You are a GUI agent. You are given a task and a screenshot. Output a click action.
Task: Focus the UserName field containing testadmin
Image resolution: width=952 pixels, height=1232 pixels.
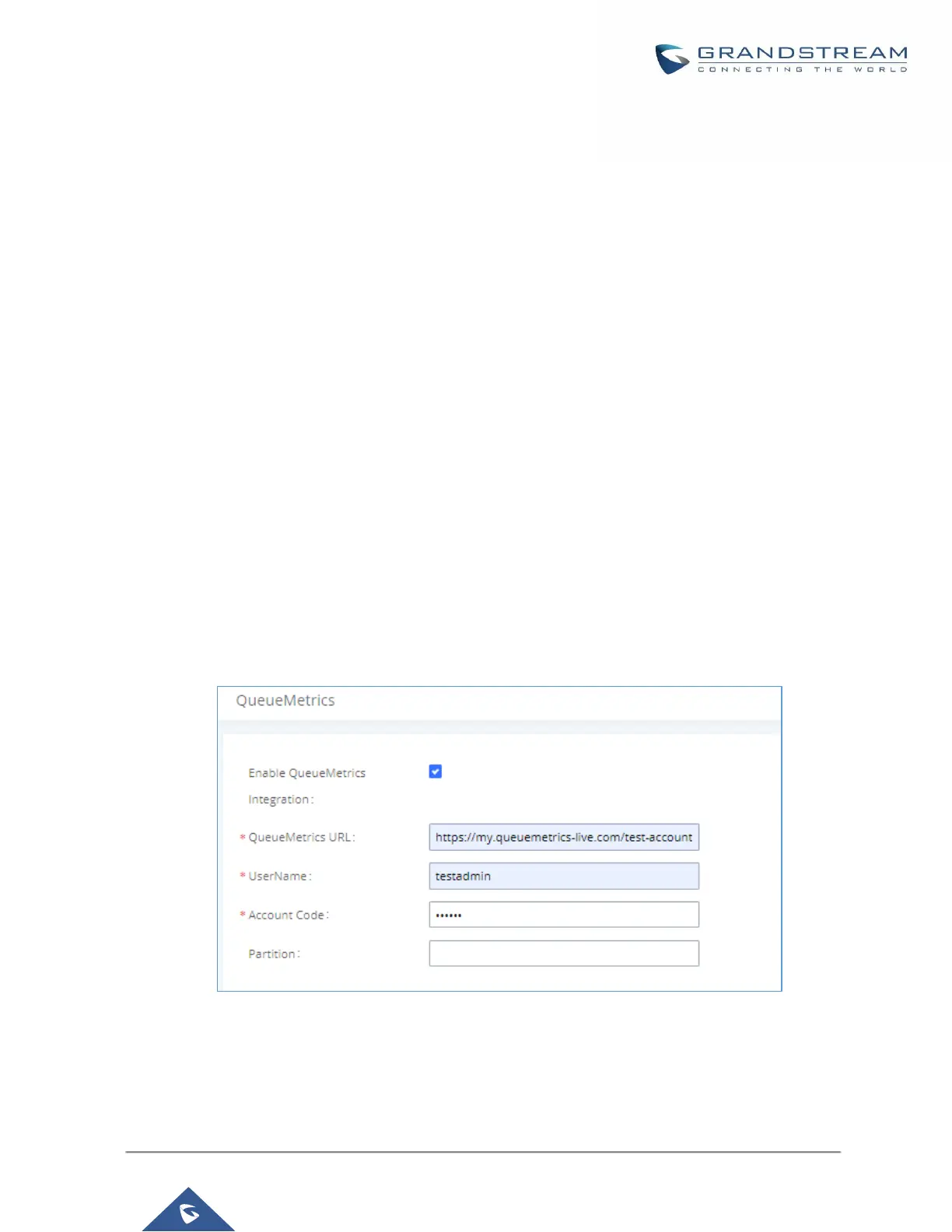pos(564,876)
